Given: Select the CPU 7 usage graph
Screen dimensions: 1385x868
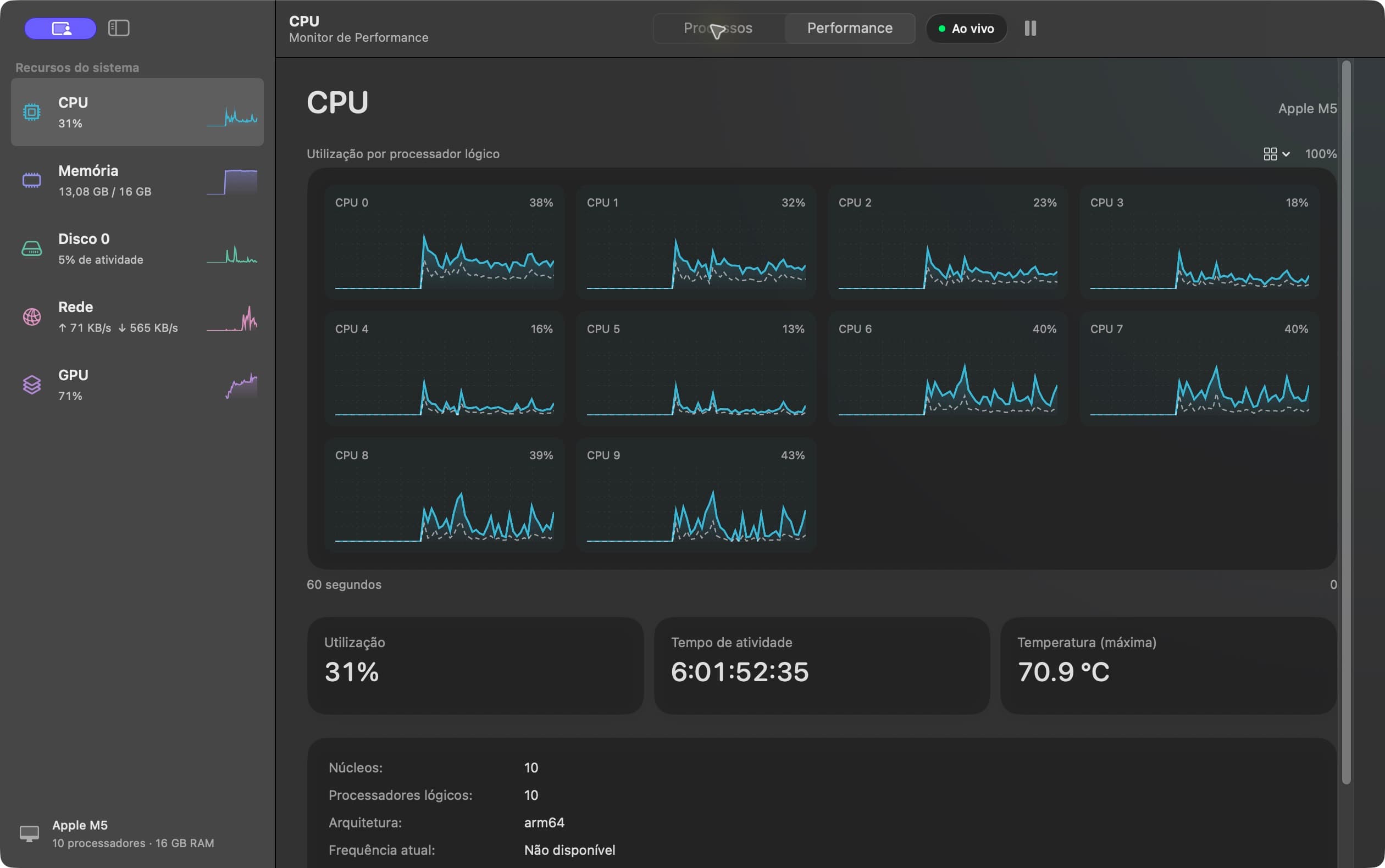Looking at the screenshot, I should click(x=1199, y=368).
